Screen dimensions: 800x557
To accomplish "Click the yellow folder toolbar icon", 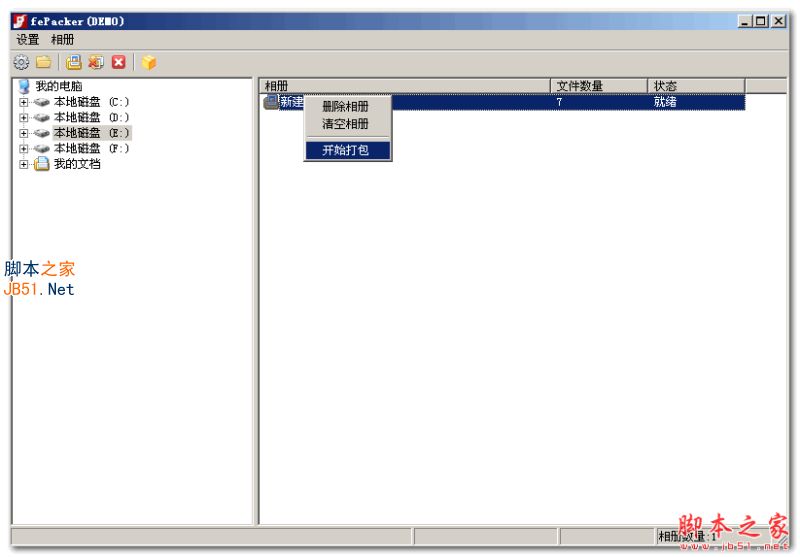I will point(44,62).
